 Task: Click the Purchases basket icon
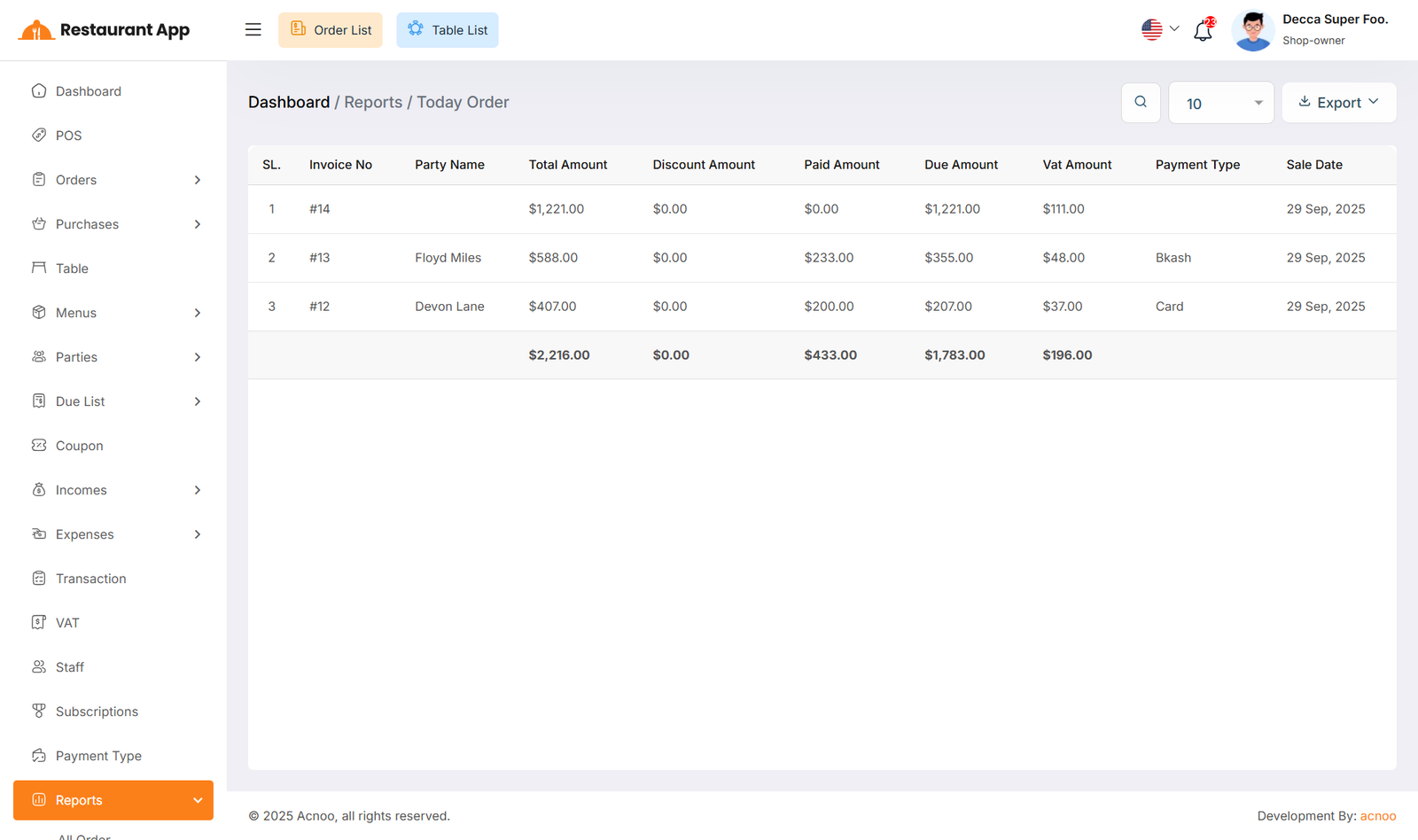coord(39,223)
